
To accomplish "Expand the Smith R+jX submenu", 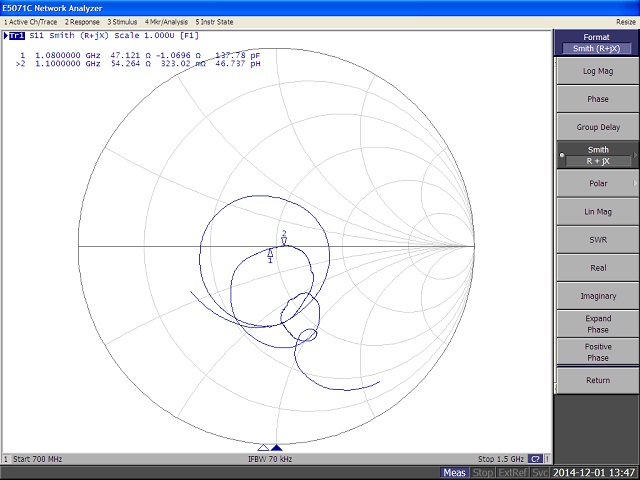I will [598, 155].
